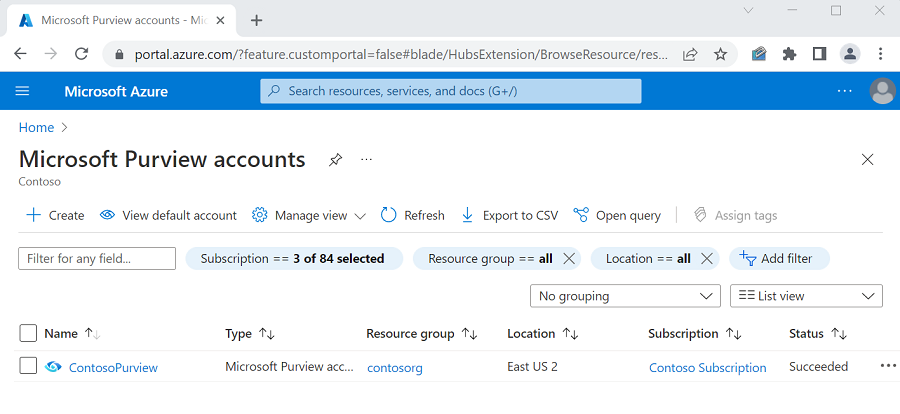Bookmark this page with the star icon
Screen dimensions: 900x414
click(x=720, y=54)
